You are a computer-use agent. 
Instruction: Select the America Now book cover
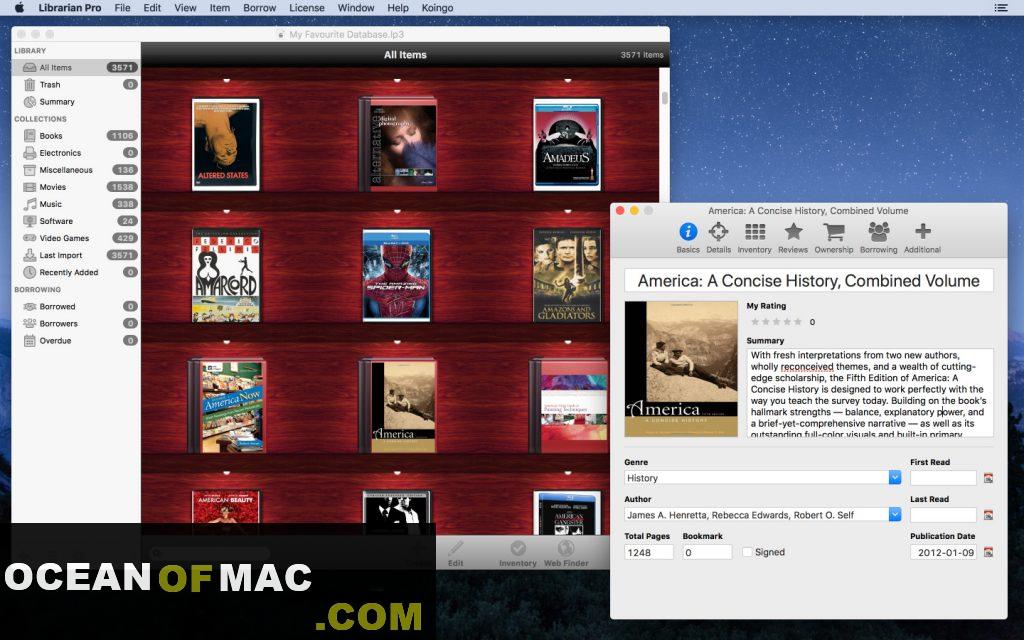(227, 406)
